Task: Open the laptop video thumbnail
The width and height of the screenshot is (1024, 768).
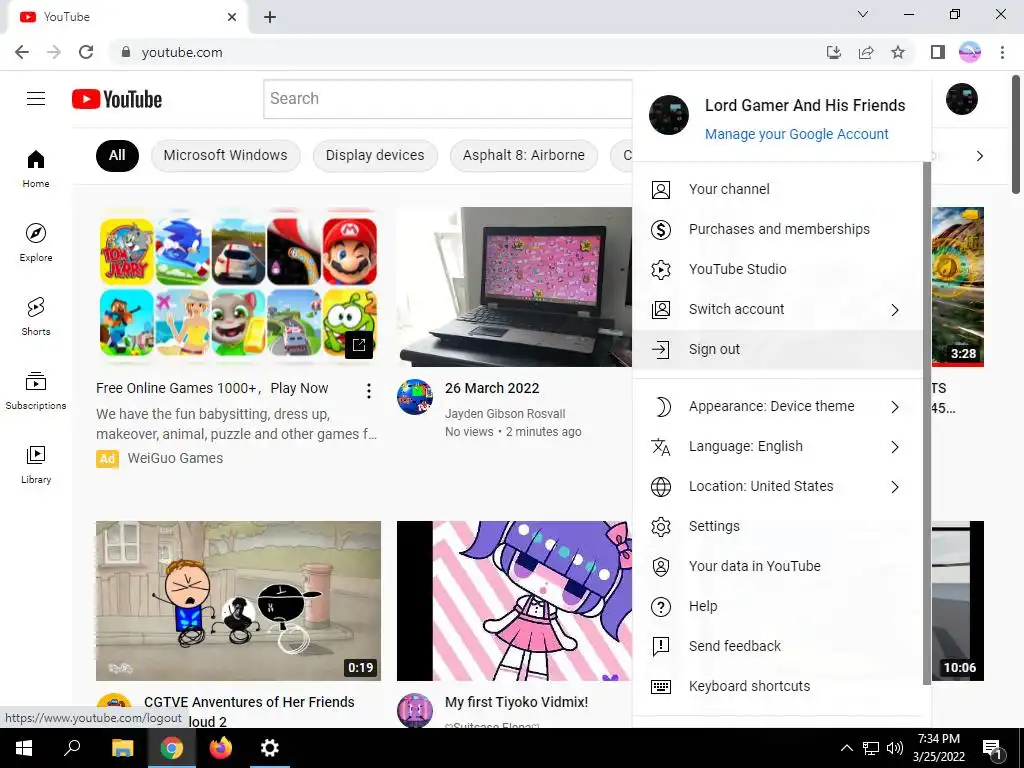Action: (x=515, y=287)
